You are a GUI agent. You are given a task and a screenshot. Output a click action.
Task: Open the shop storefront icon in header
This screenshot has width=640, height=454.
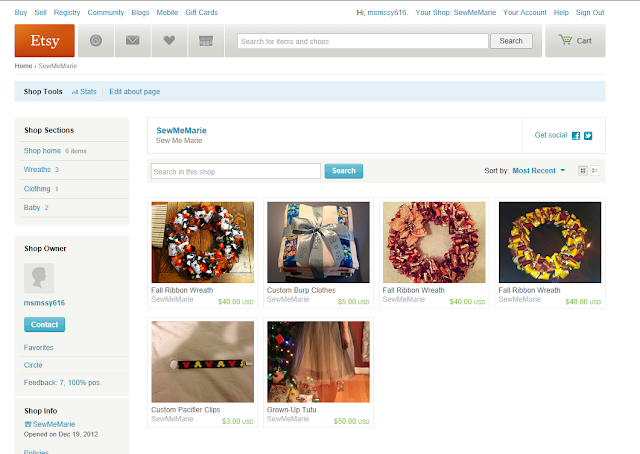coord(206,40)
